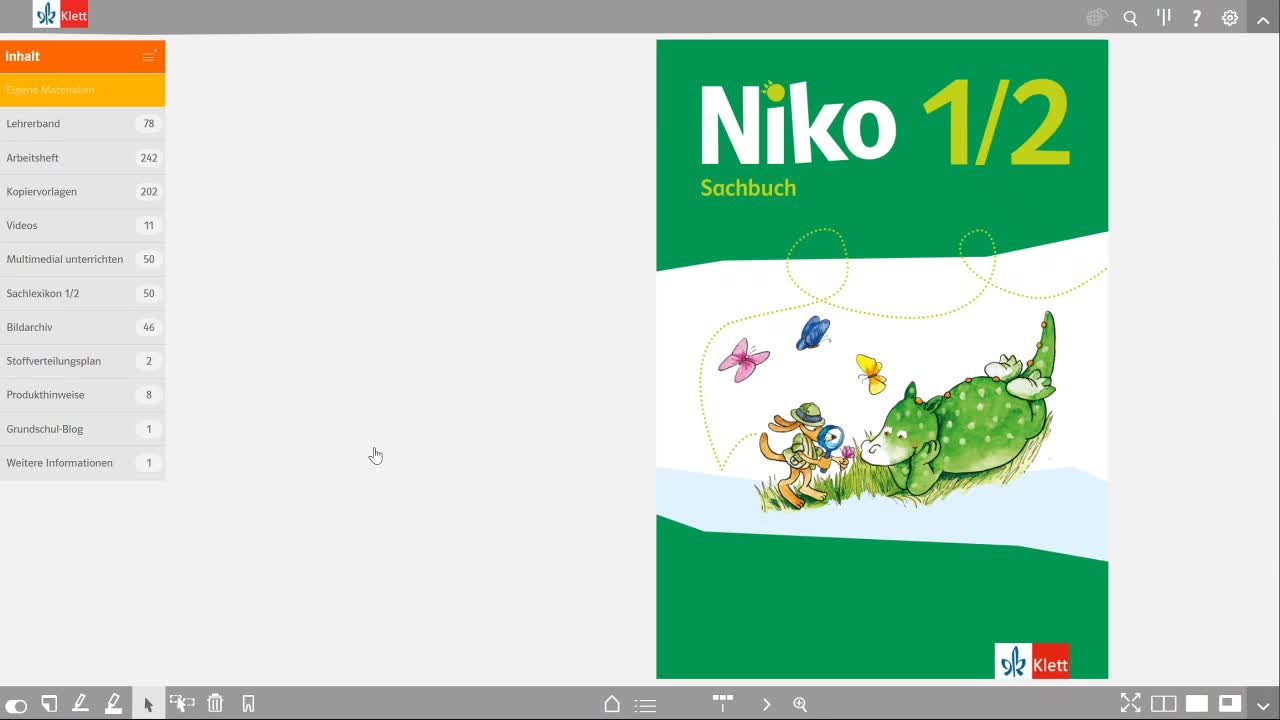Image resolution: width=1280 pixels, height=720 pixels.
Task: Click the count badge 46 beside Bildarchiv
Action: [x=149, y=328]
